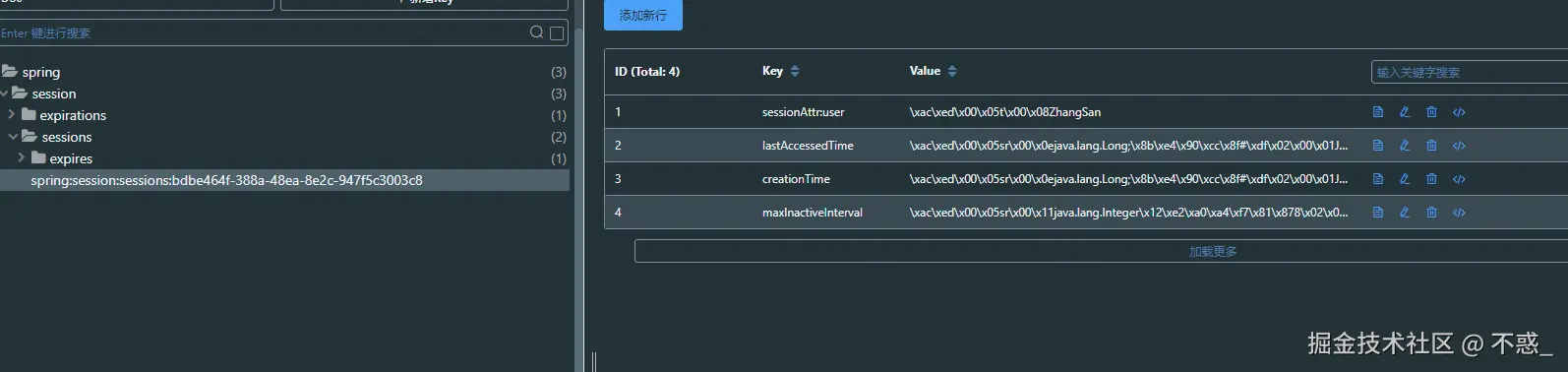Click the sessionAttr:user key cell
The height and width of the screenshot is (372, 1568).
[804, 112]
